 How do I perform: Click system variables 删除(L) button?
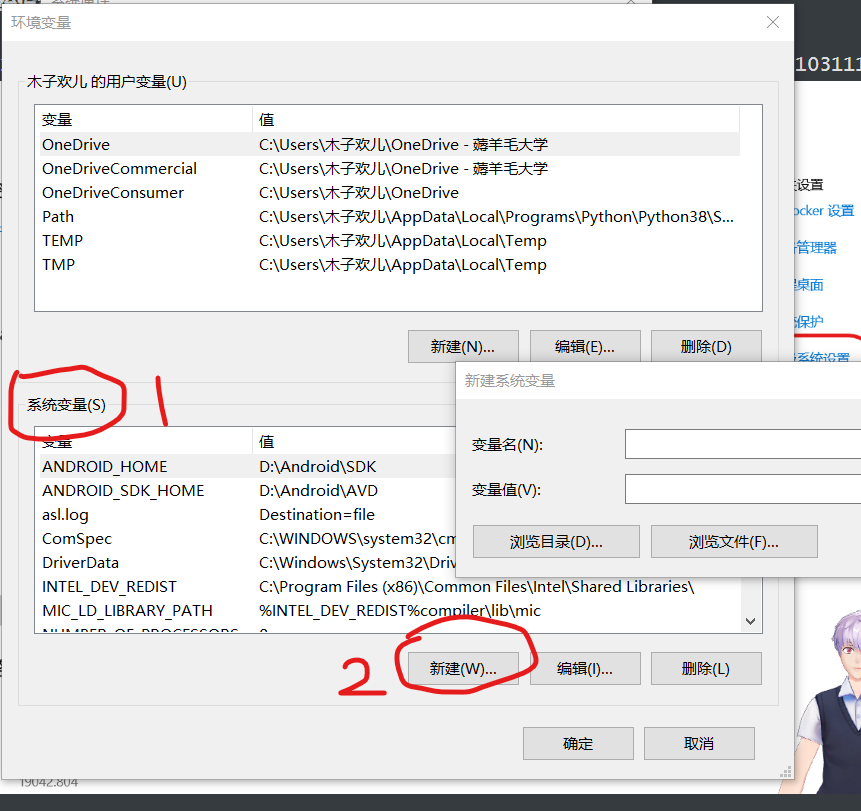[706, 668]
